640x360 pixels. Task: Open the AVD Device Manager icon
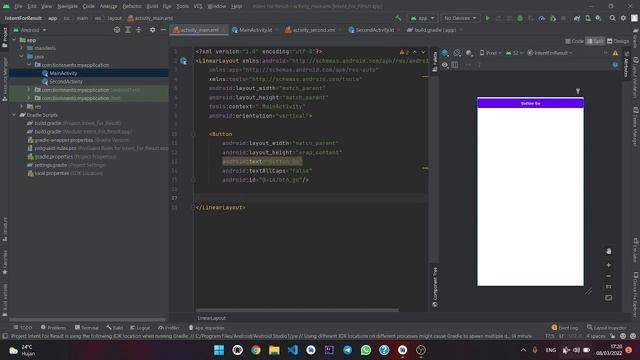588,18
